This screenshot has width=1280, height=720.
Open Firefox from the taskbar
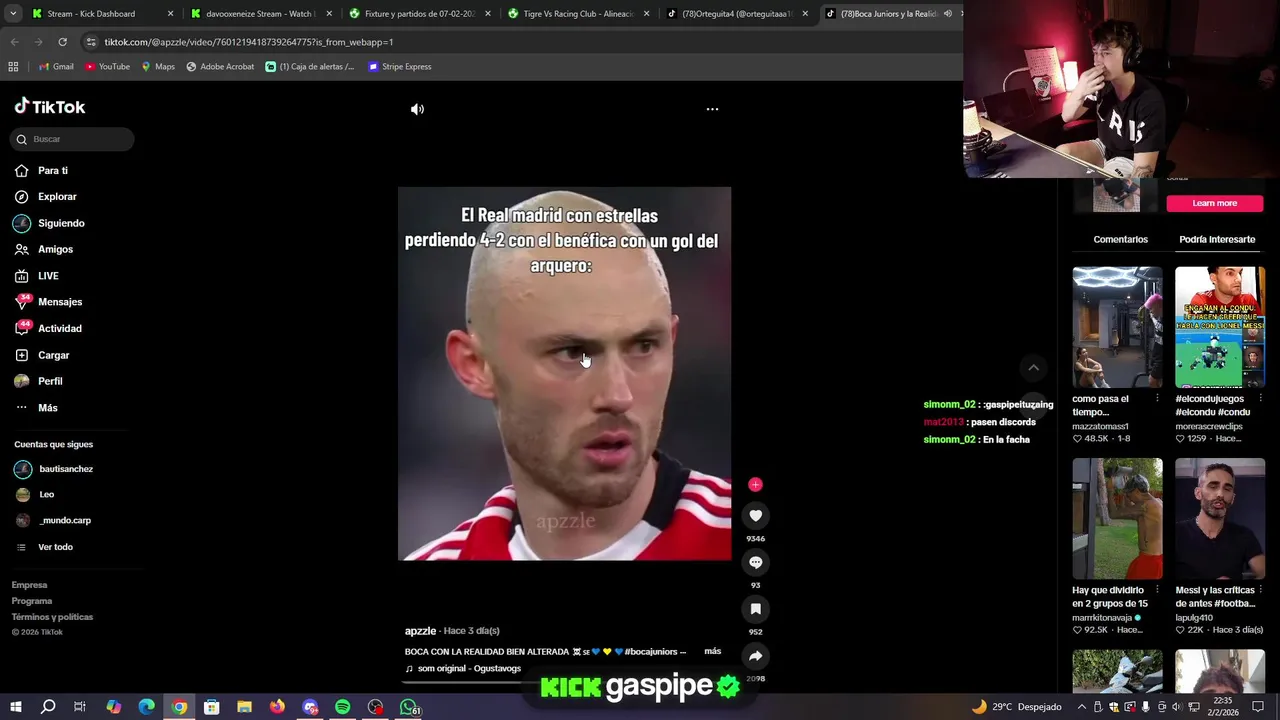(x=277, y=707)
